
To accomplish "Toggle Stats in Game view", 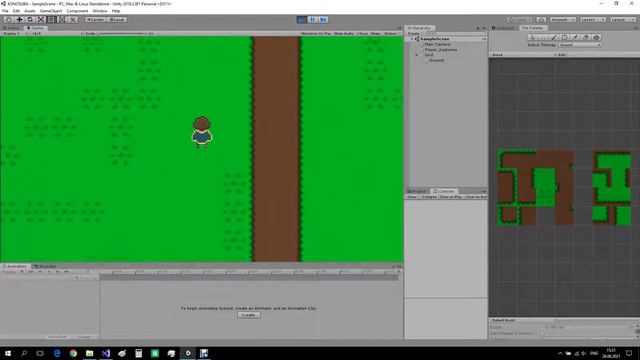I will click(x=376, y=33).
